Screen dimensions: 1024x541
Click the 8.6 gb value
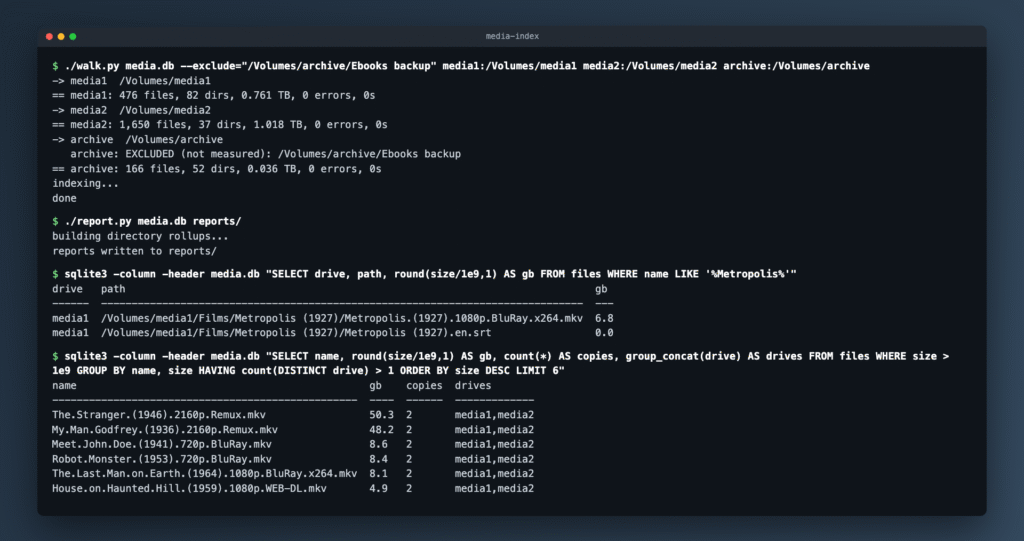point(378,444)
